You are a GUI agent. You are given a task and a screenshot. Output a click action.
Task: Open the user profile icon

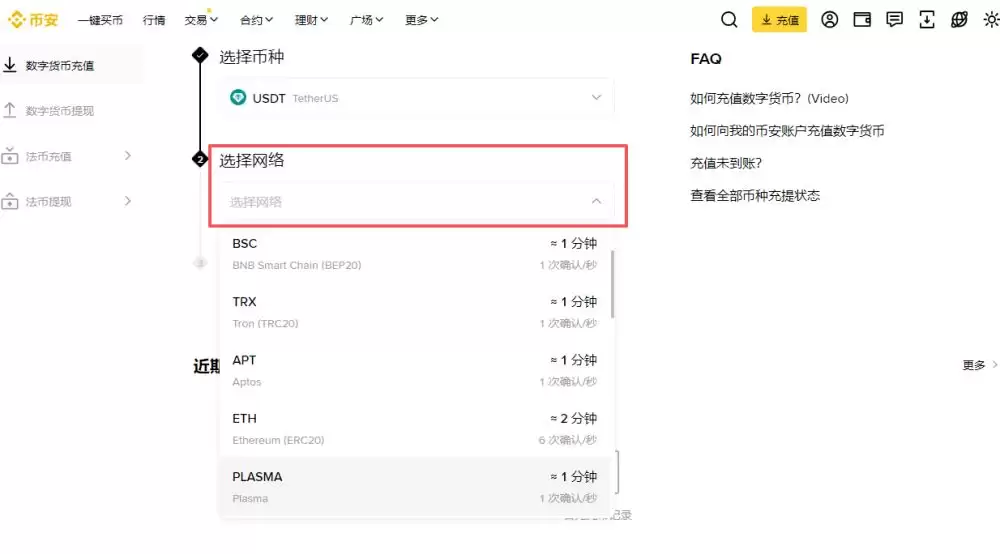point(829,20)
